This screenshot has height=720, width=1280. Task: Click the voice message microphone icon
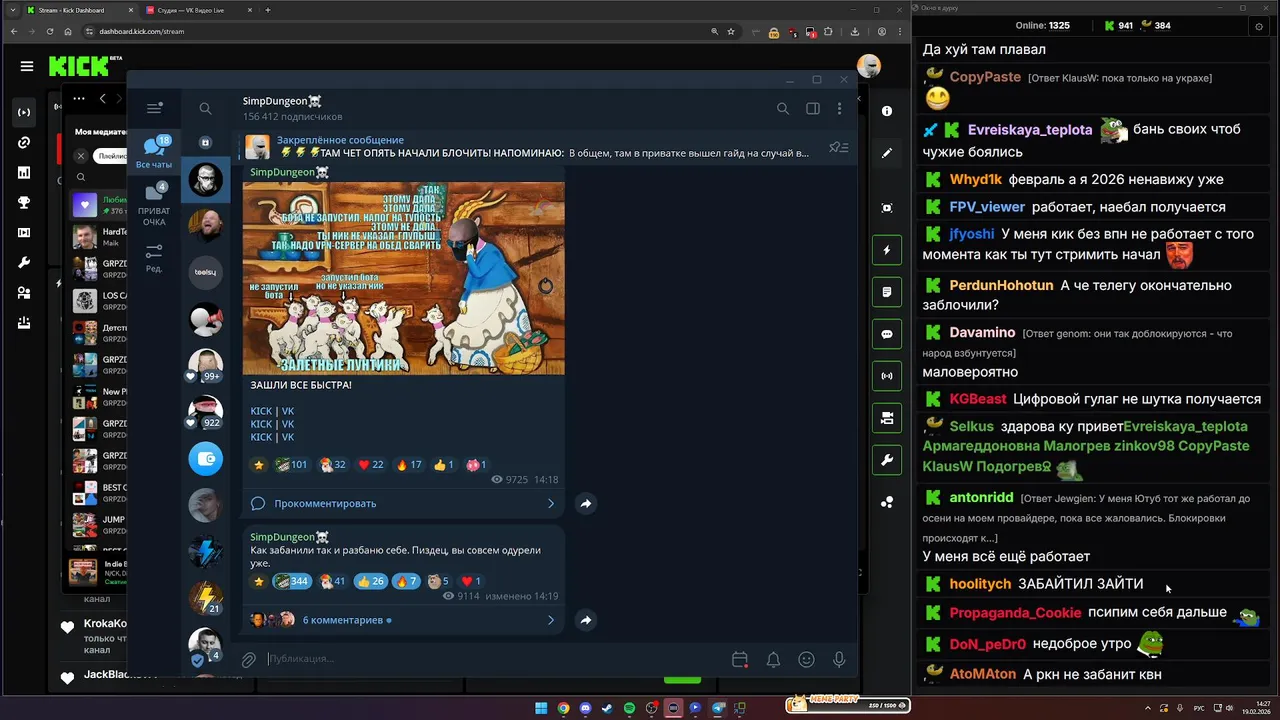click(839, 659)
